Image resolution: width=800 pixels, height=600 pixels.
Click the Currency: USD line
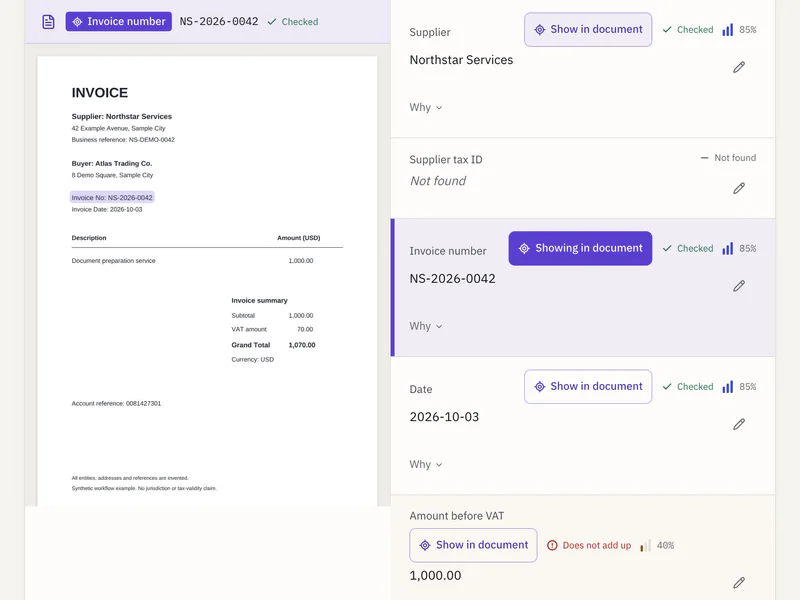pos(253,359)
